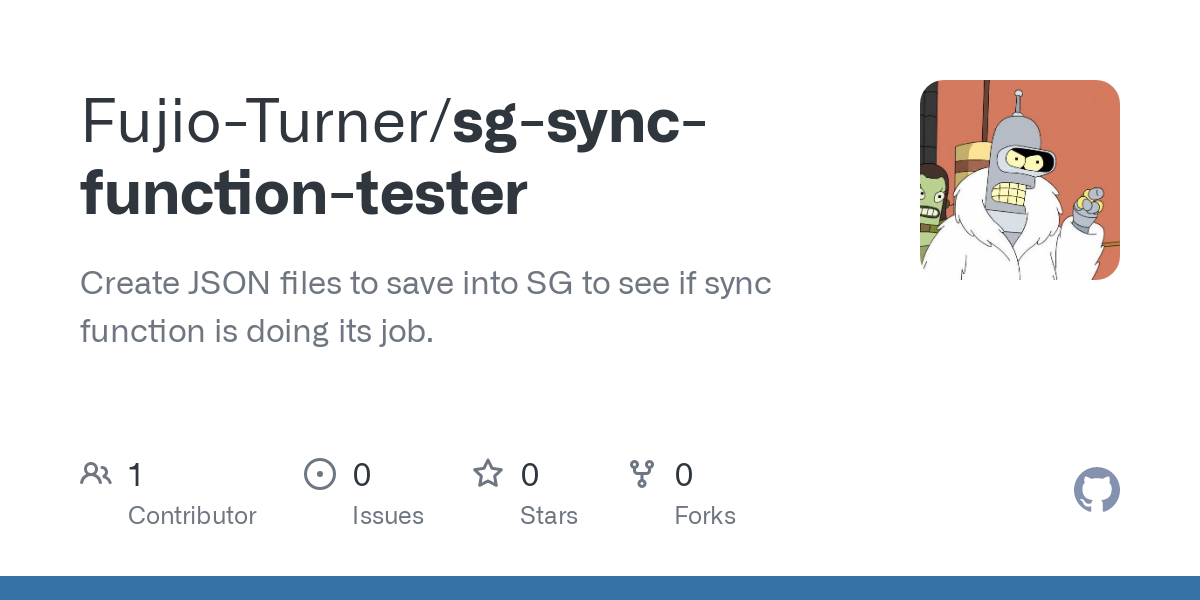Image resolution: width=1200 pixels, height=600 pixels.
Task: Open the GitHub Octocat logo
Action: tap(1097, 490)
